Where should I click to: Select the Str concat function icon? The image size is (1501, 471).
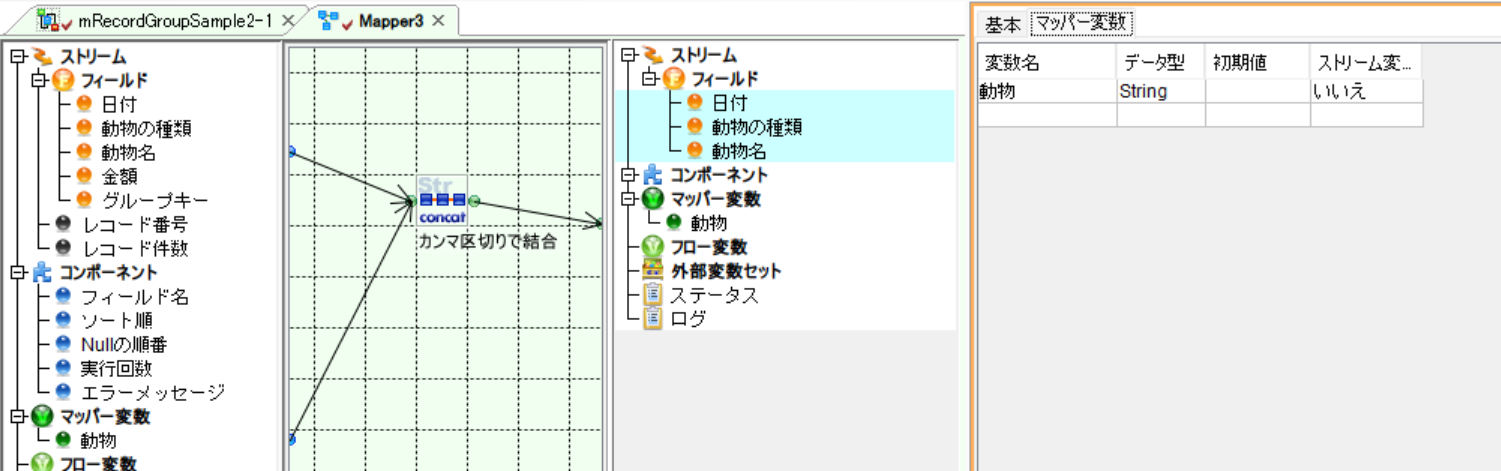pyautogui.click(x=441, y=201)
